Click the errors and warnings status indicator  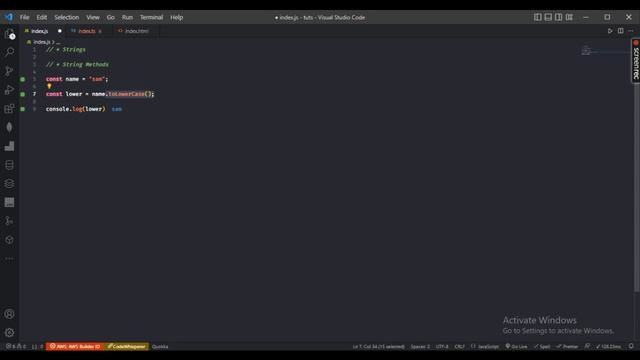click(x=16, y=346)
